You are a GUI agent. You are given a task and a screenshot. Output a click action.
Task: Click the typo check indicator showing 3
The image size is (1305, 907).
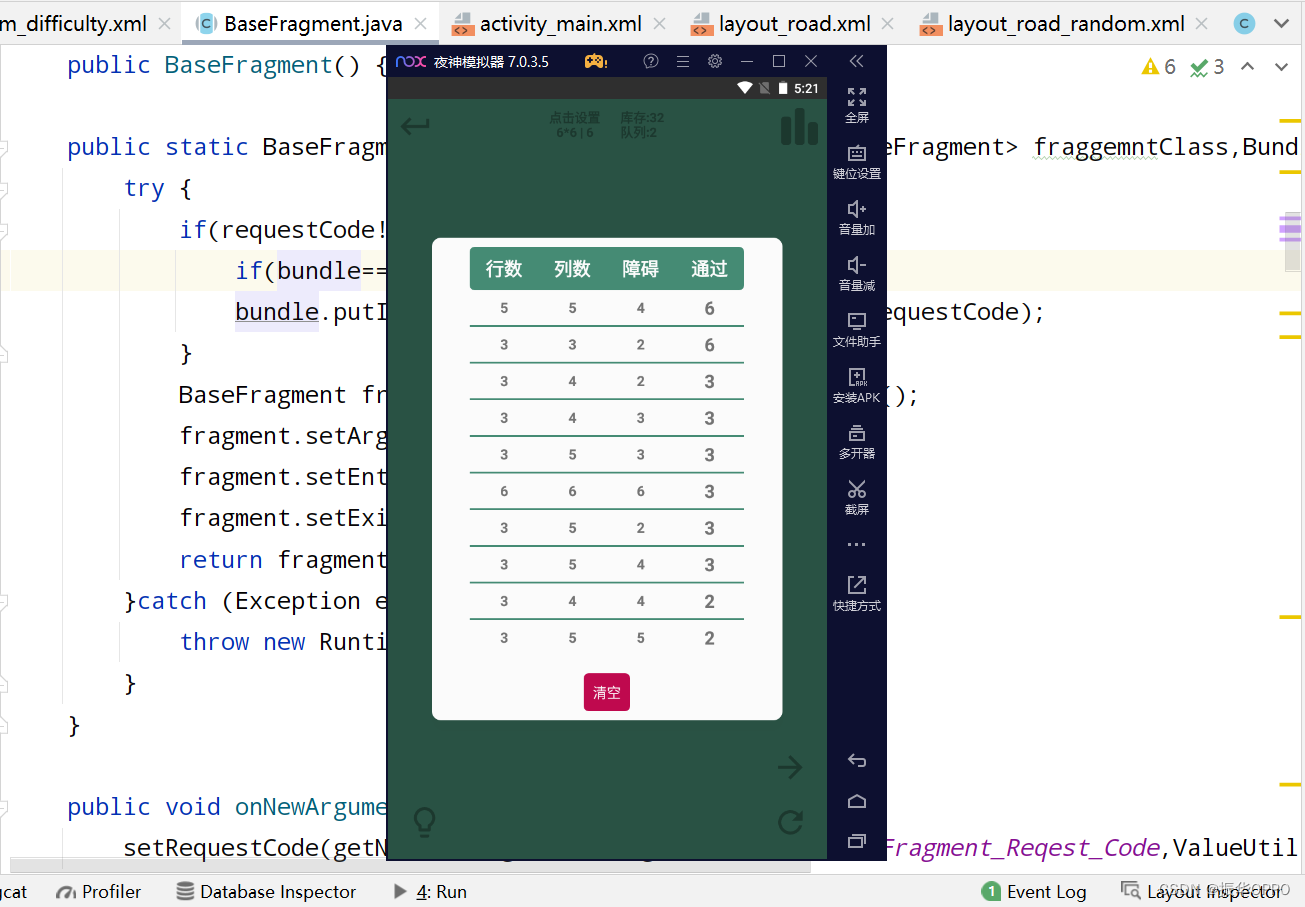[1207, 67]
